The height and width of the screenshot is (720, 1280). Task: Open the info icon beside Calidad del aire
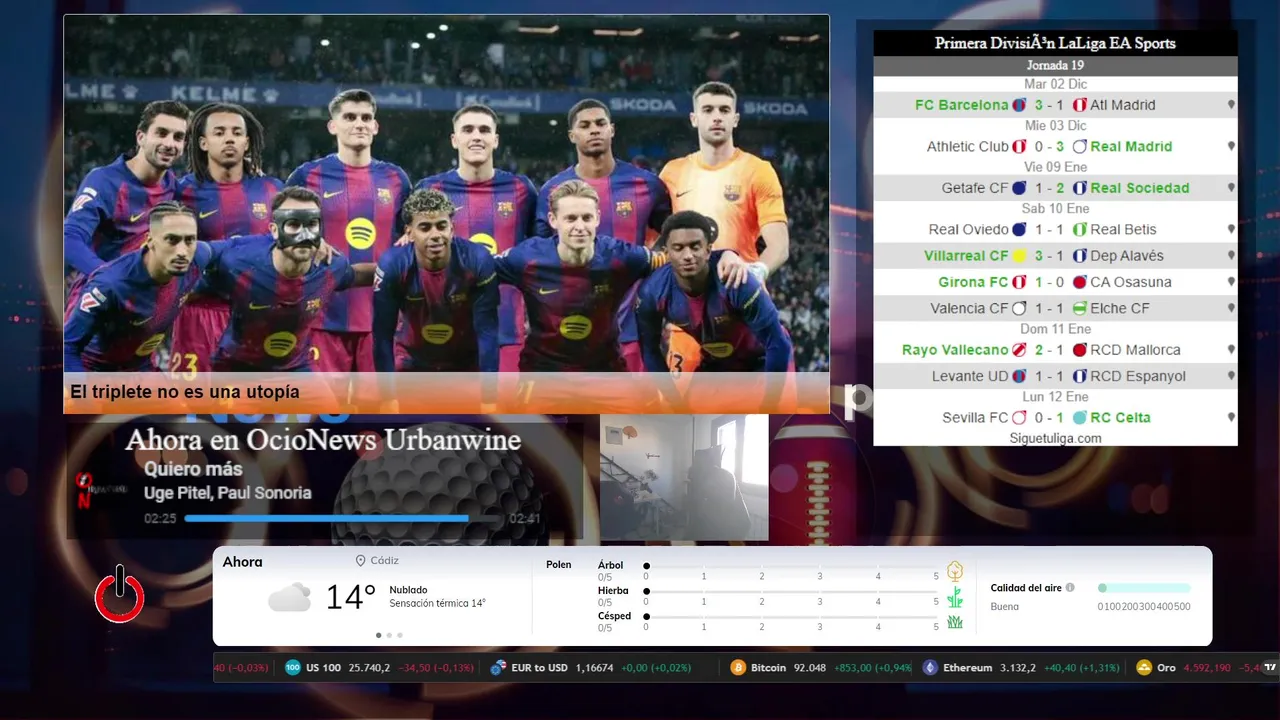[x=1070, y=588]
